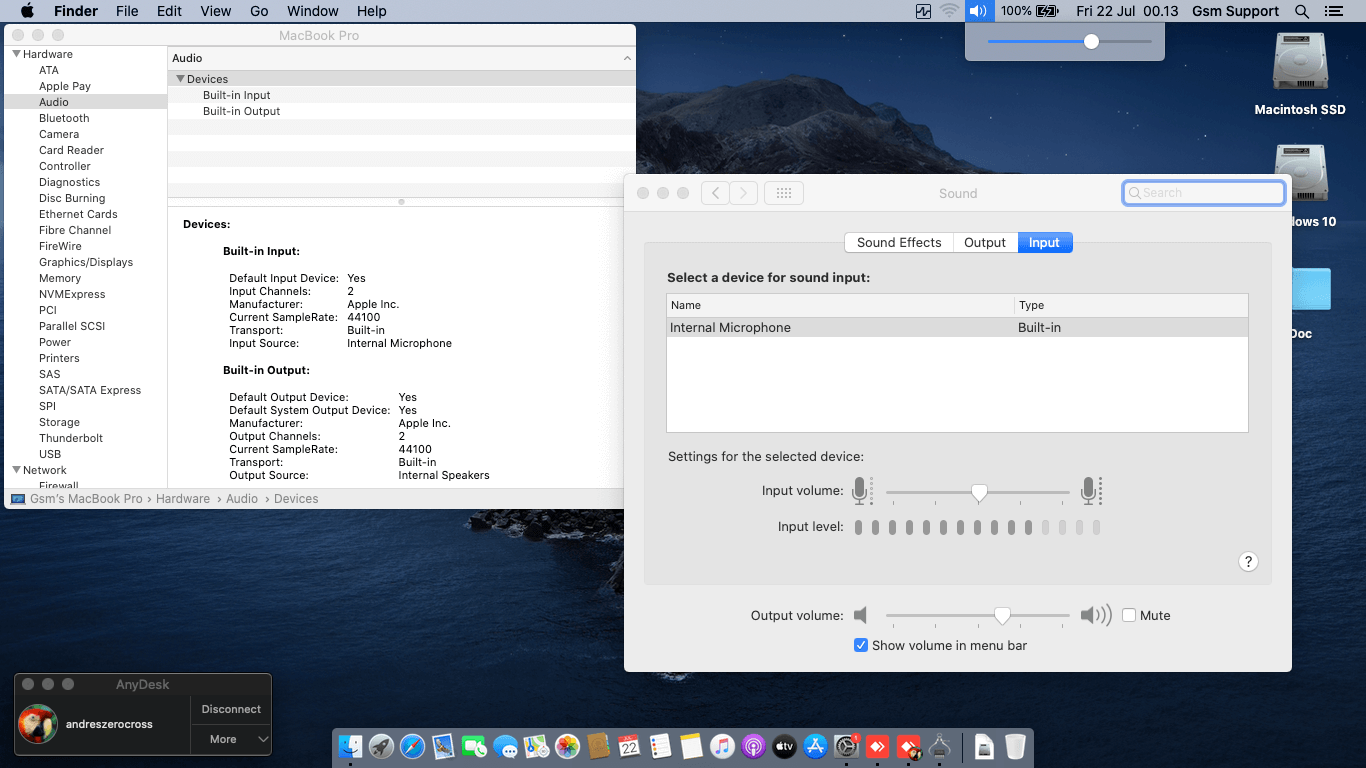Tick the Mute checkbox
Screen dimensions: 1366x768
click(1129, 616)
